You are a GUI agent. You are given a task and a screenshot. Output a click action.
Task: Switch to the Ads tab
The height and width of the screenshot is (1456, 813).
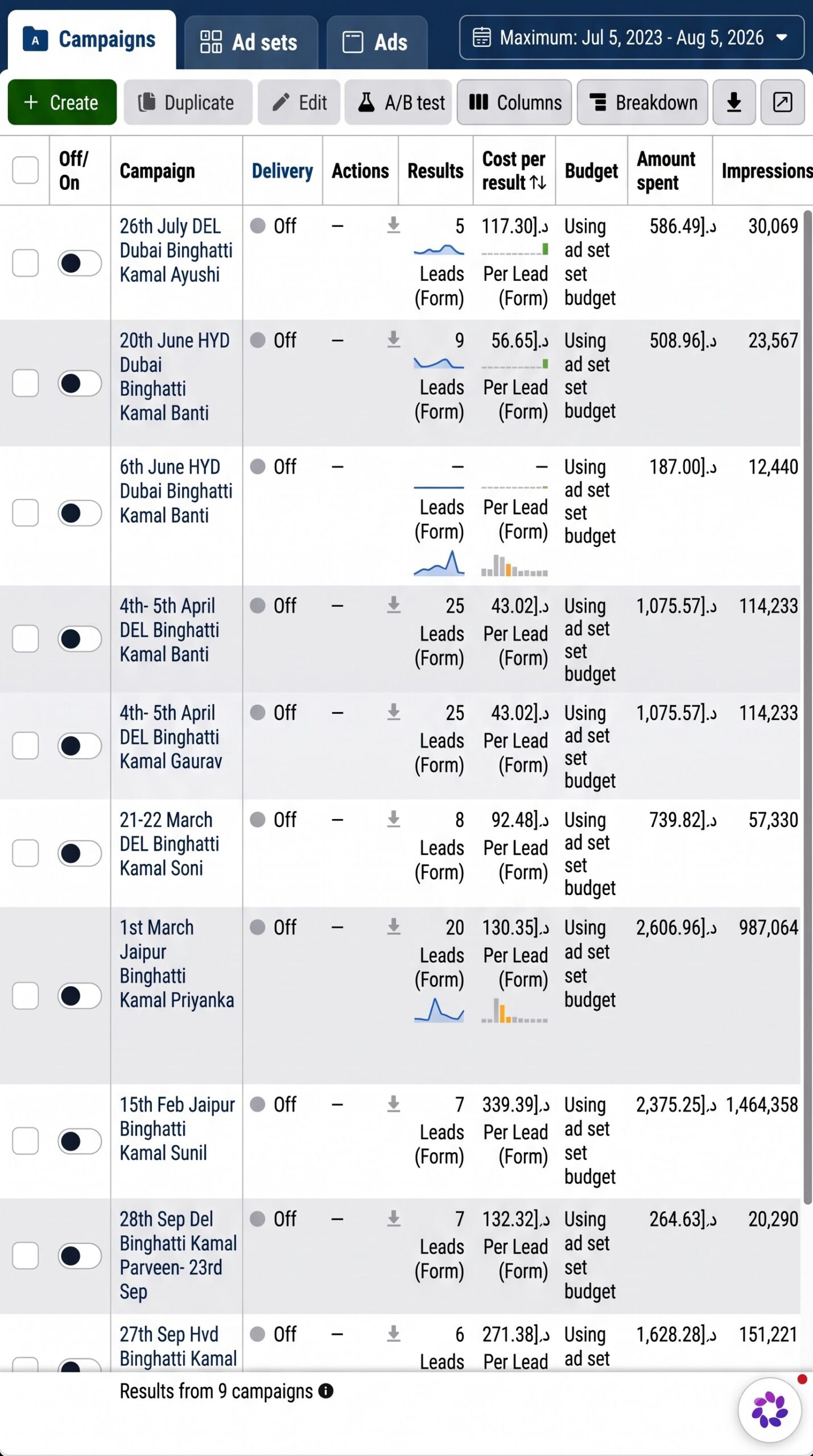click(x=377, y=42)
